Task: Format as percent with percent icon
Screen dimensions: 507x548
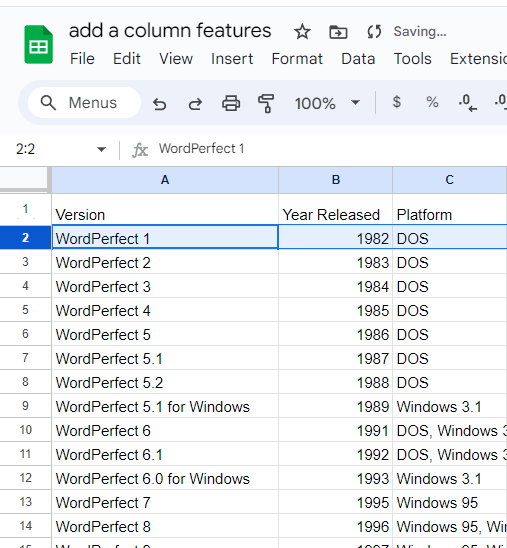Action: pyautogui.click(x=432, y=102)
